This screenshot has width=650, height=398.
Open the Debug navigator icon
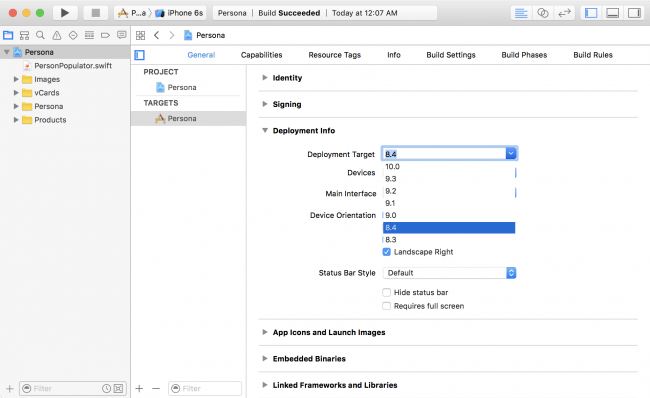pyautogui.click(x=89, y=35)
